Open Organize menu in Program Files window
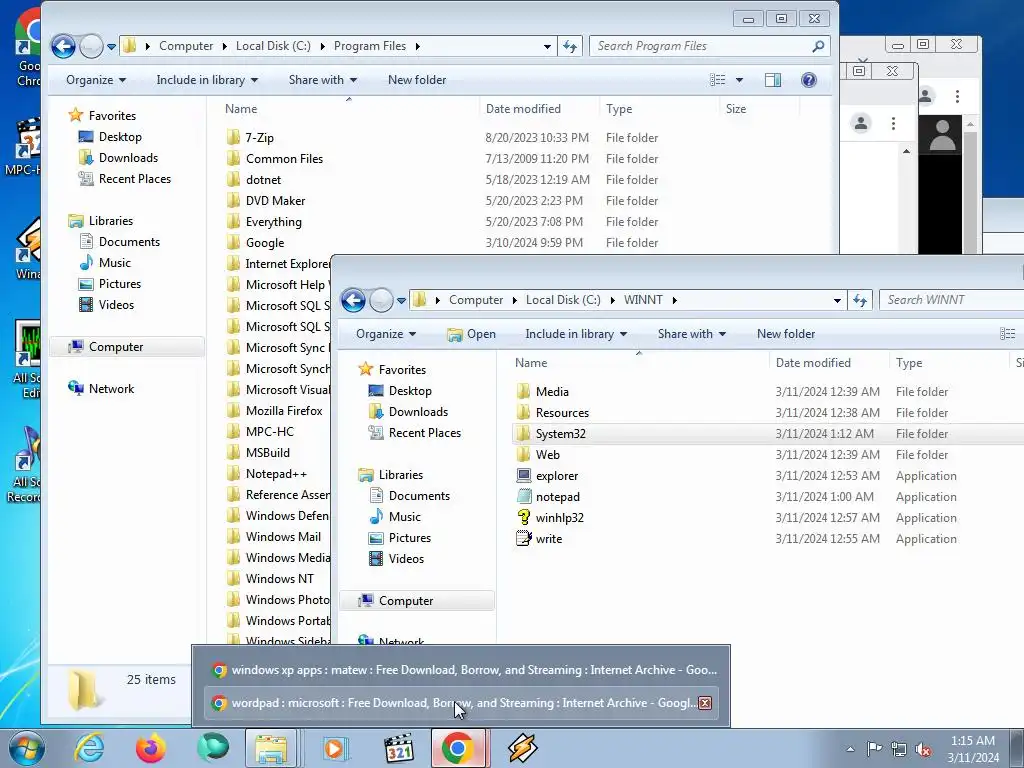Image resolution: width=1024 pixels, height=768 pixels. (96, 80)
